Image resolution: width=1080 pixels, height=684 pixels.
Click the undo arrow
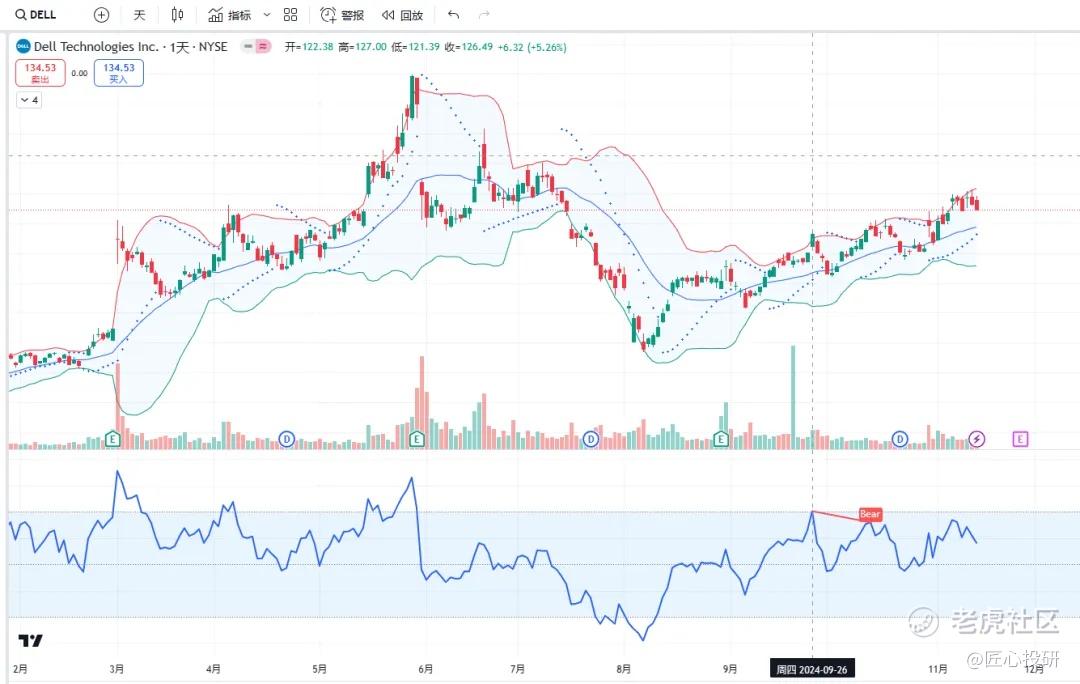453,14
